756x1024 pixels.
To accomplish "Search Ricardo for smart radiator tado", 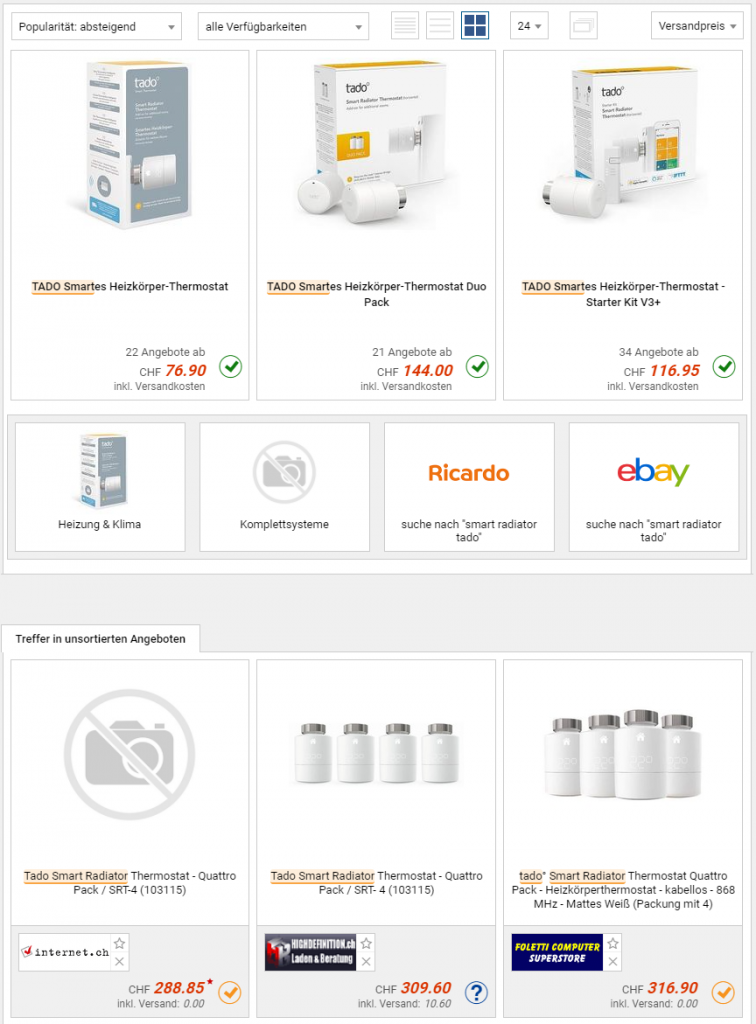I will 469,487.
